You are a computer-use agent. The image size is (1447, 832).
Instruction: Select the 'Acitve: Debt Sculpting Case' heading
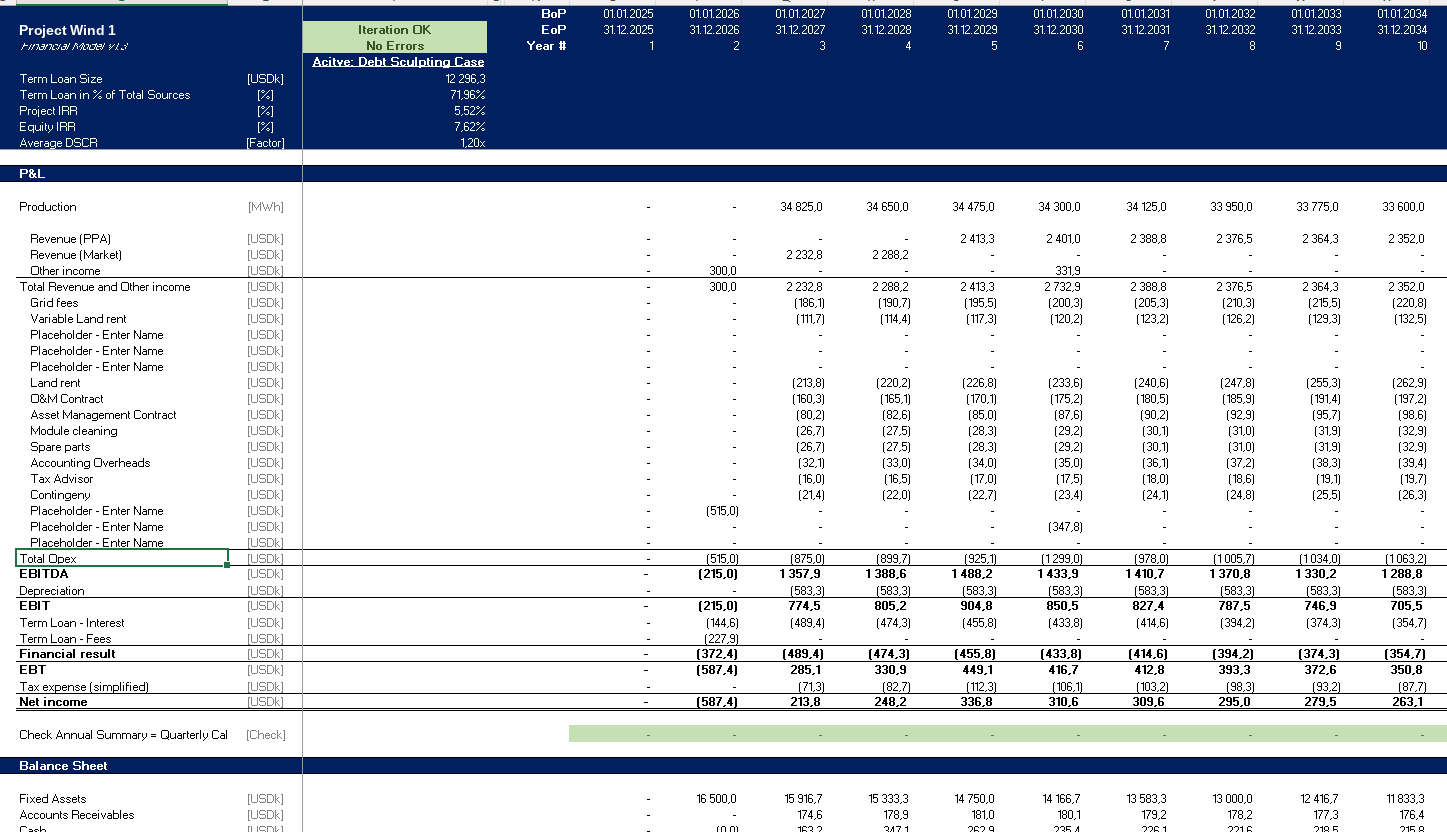398,62
